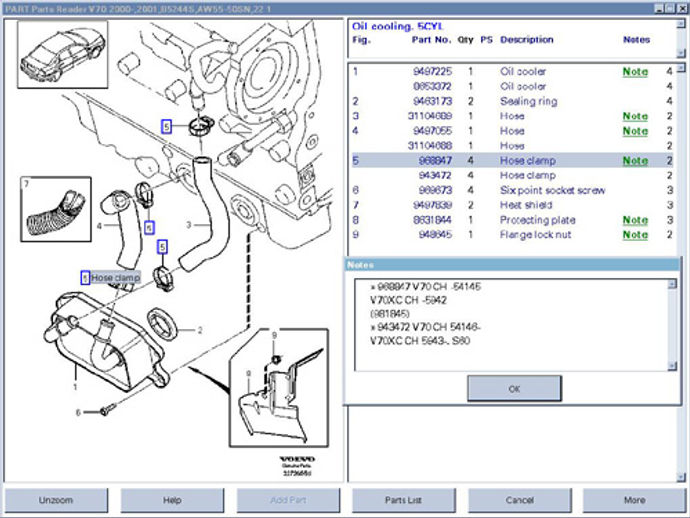Select the Heat shield row

[512, 205]
